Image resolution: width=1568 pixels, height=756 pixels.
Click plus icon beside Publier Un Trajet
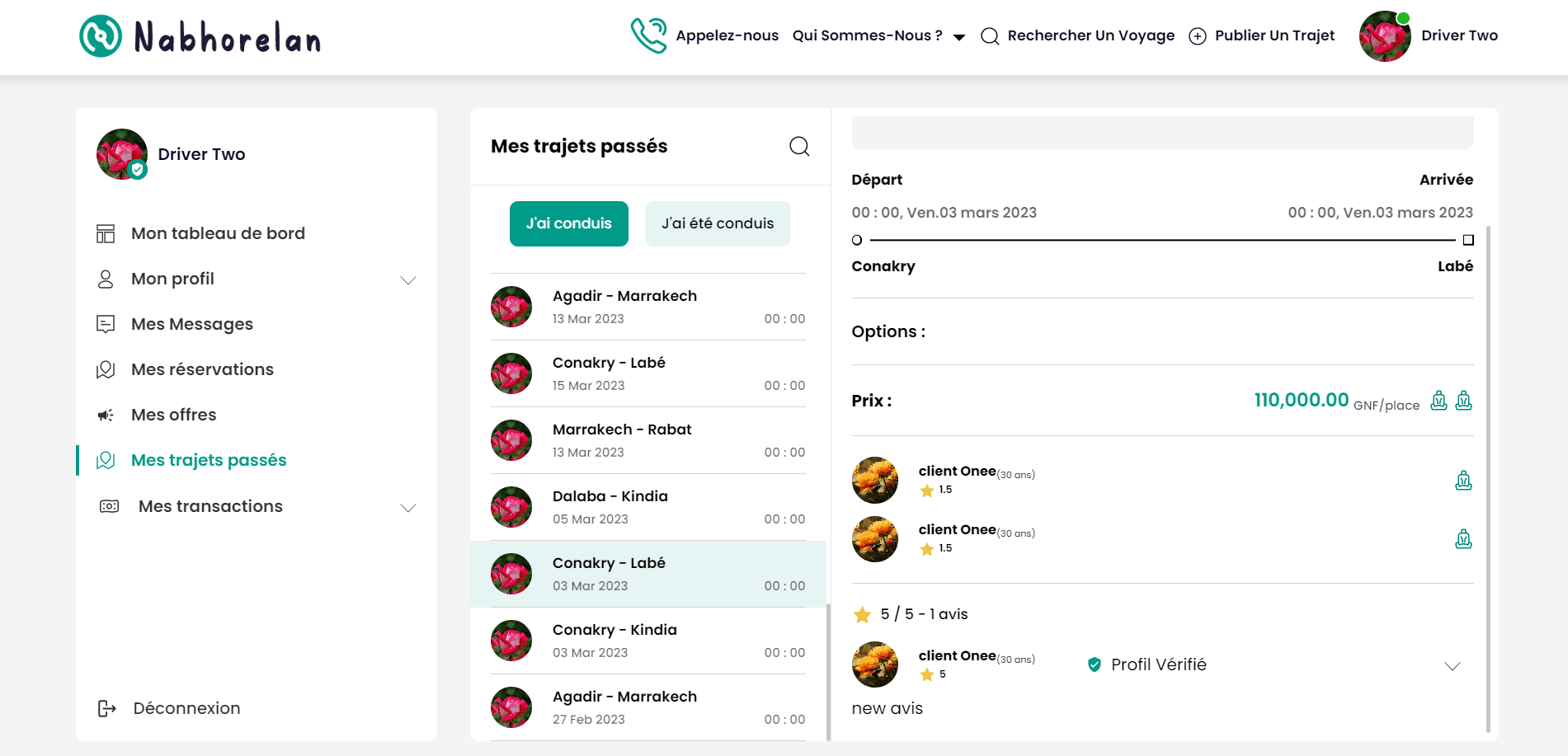(x=1198, y=36)
